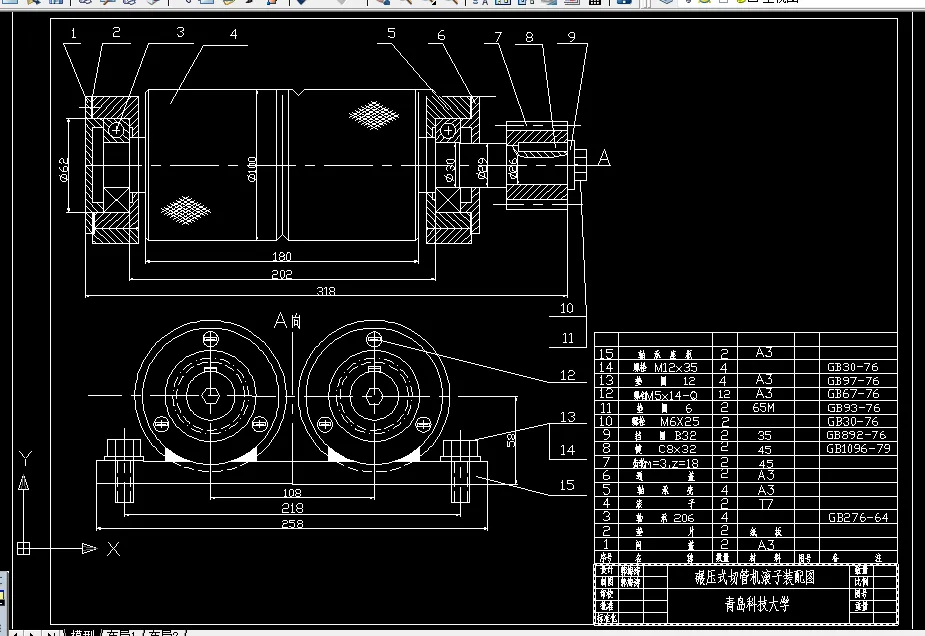The height and width of the screenshot is (636, 925).
Task: Select balloon leader number 11 below shaft end
Action: (x=568, y=338)
